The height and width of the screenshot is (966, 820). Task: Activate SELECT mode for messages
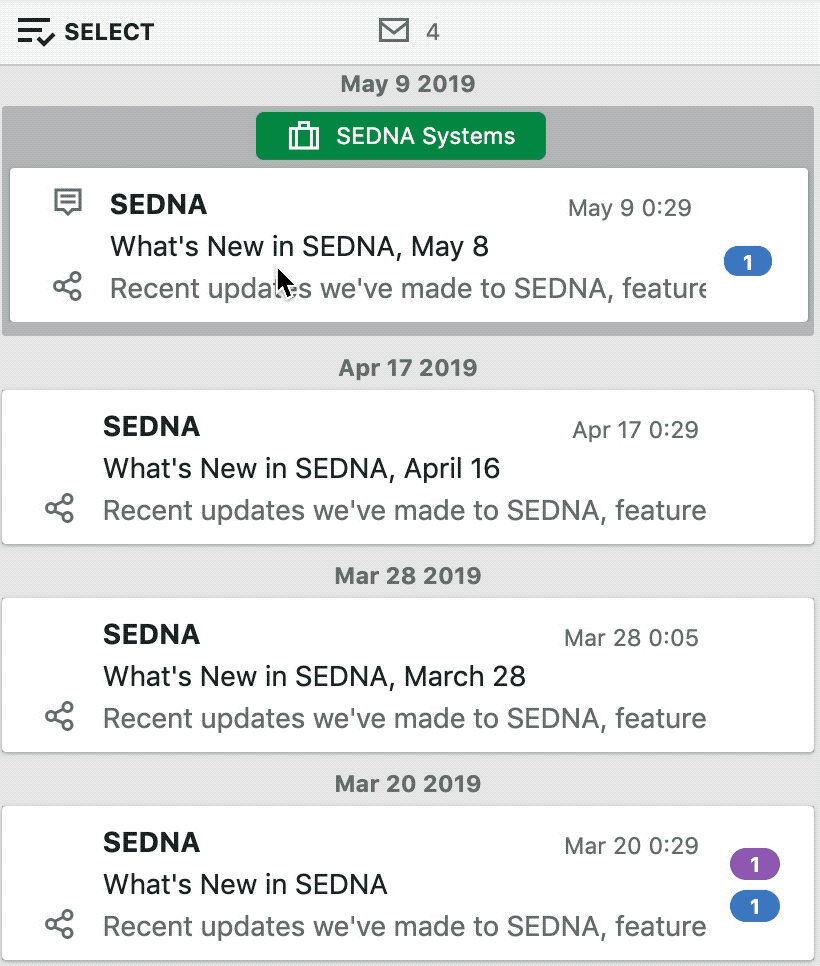pos(86,32)
